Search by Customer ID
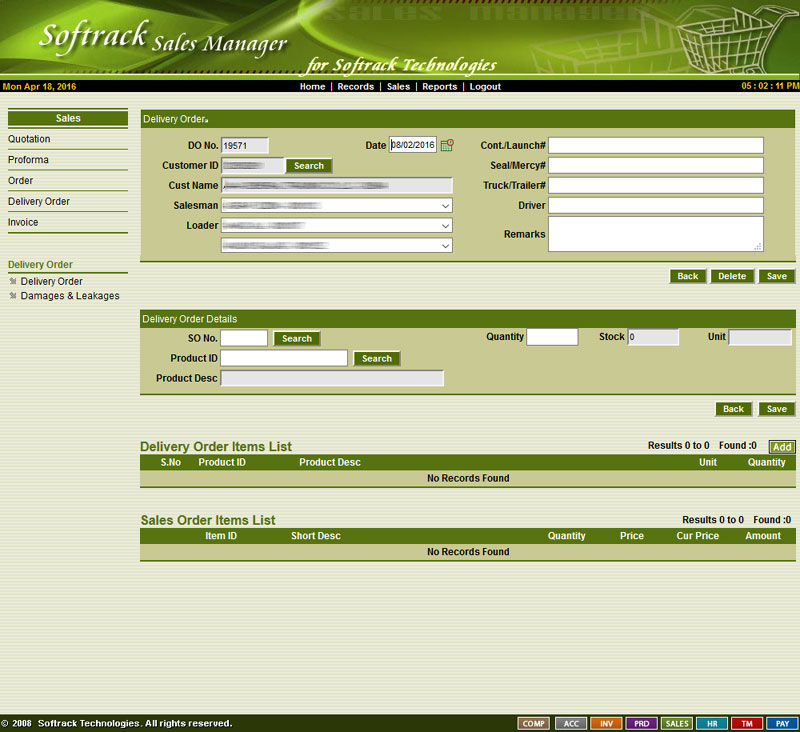800x732 pixels. [309, 166]
